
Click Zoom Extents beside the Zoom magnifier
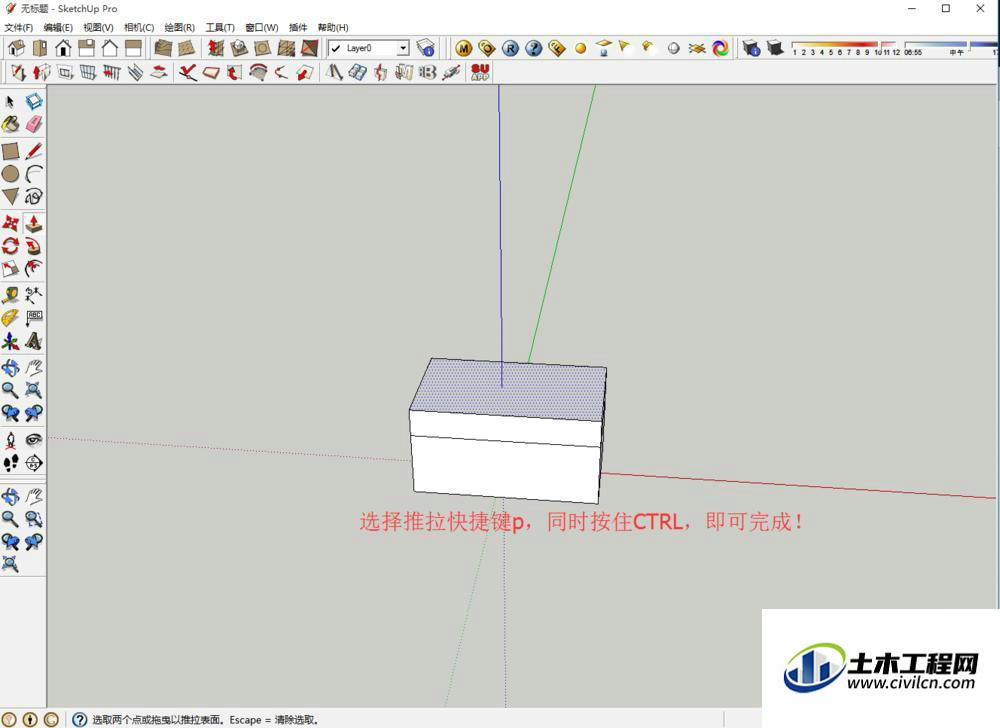click(x=34, y=390)
